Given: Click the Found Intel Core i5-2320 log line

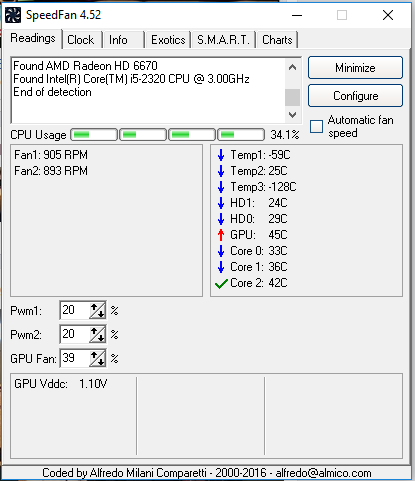Looking at the screenshot, I should pos(131,79).
